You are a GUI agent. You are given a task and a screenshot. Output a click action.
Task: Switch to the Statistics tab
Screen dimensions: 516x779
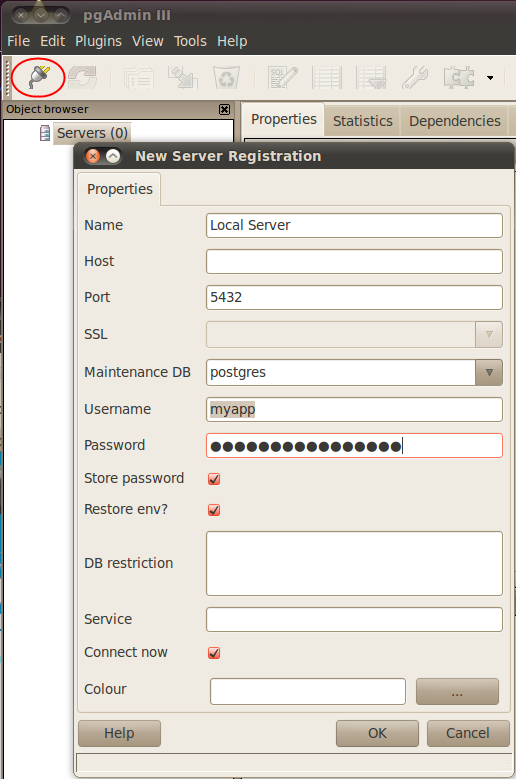click(x=363, y=121)
